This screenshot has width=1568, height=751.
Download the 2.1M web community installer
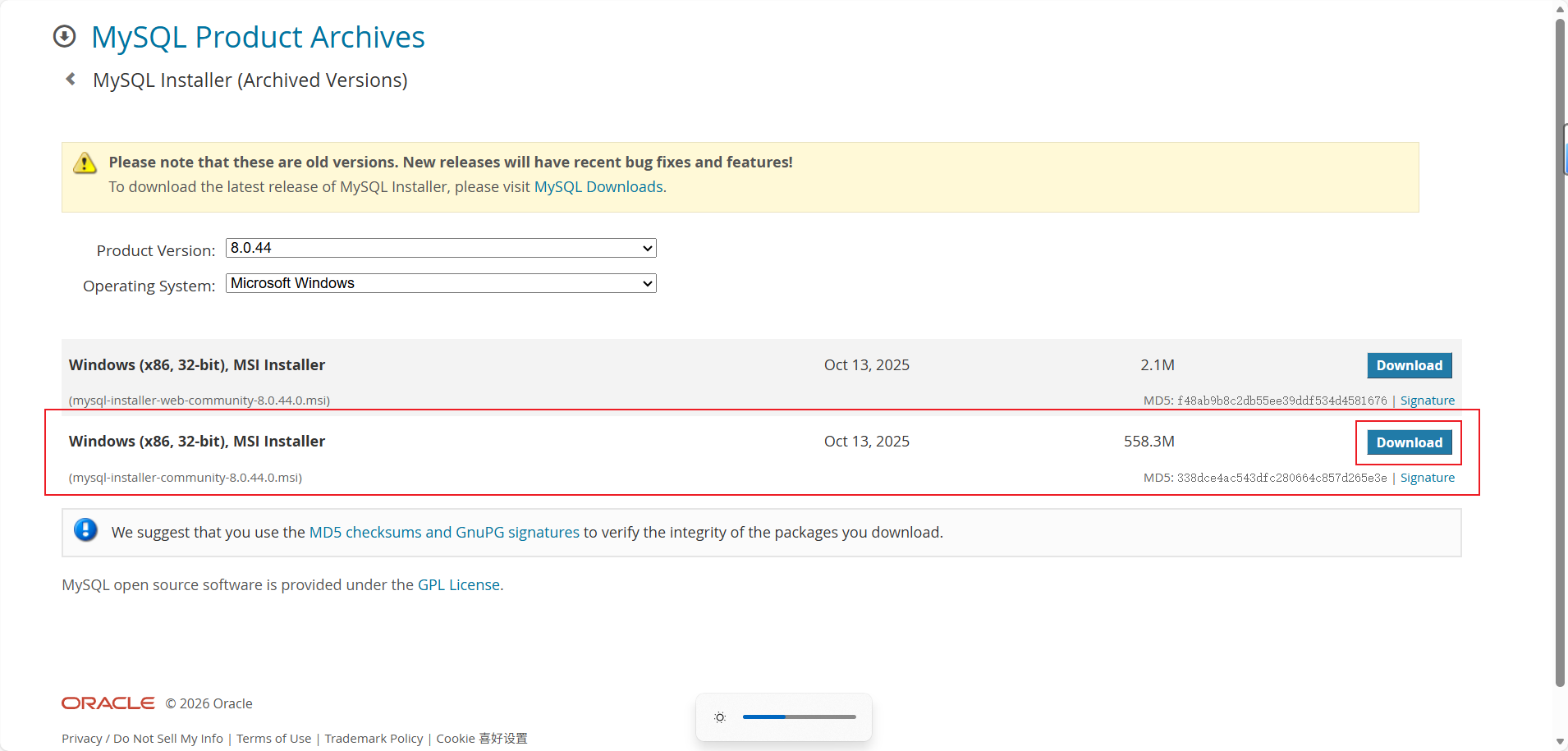click(1410, 365)
